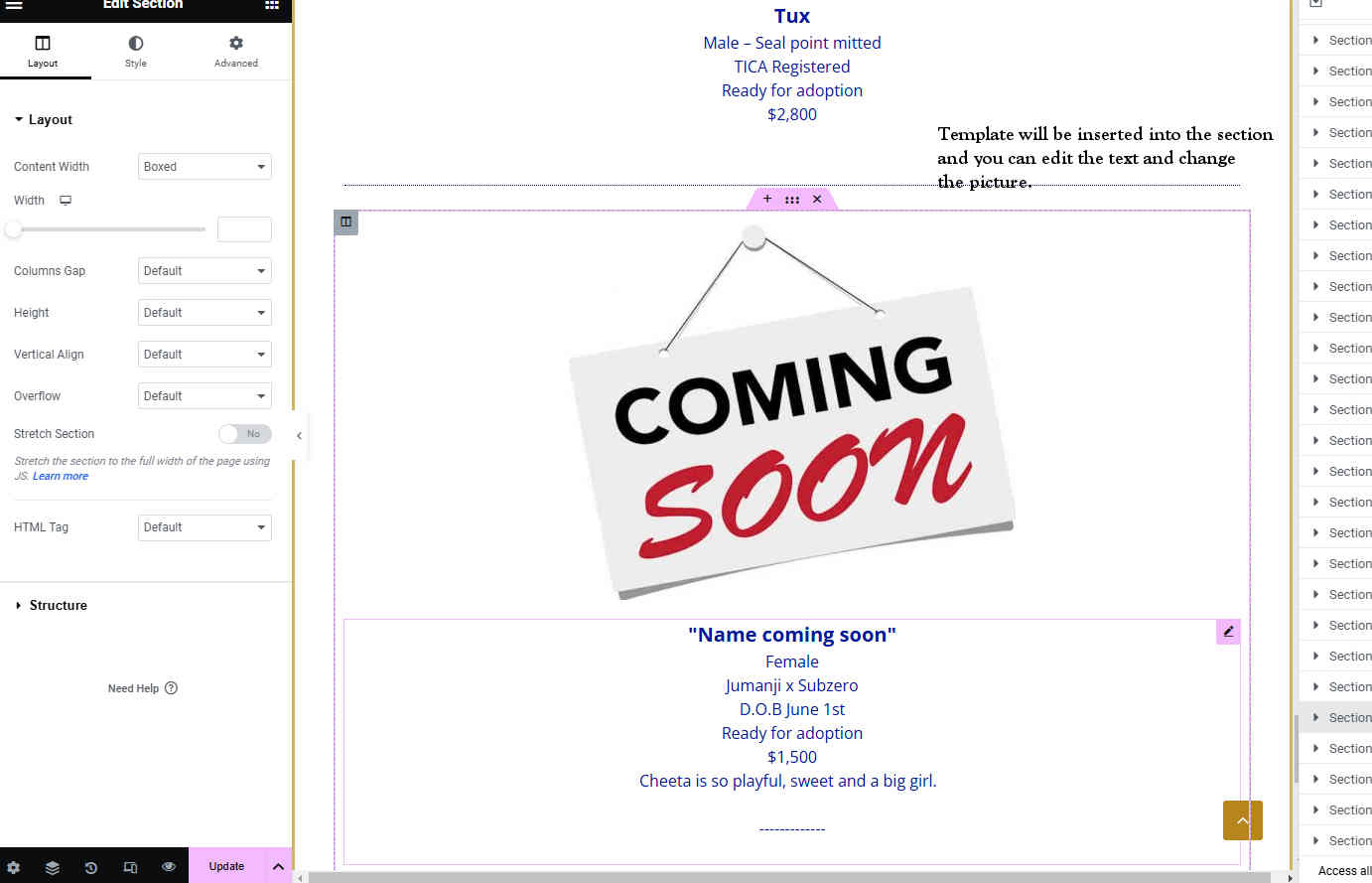Open the Navigator layers icon in footer
This screenshot has height=883, width=1372.
(x=53, y=867)
